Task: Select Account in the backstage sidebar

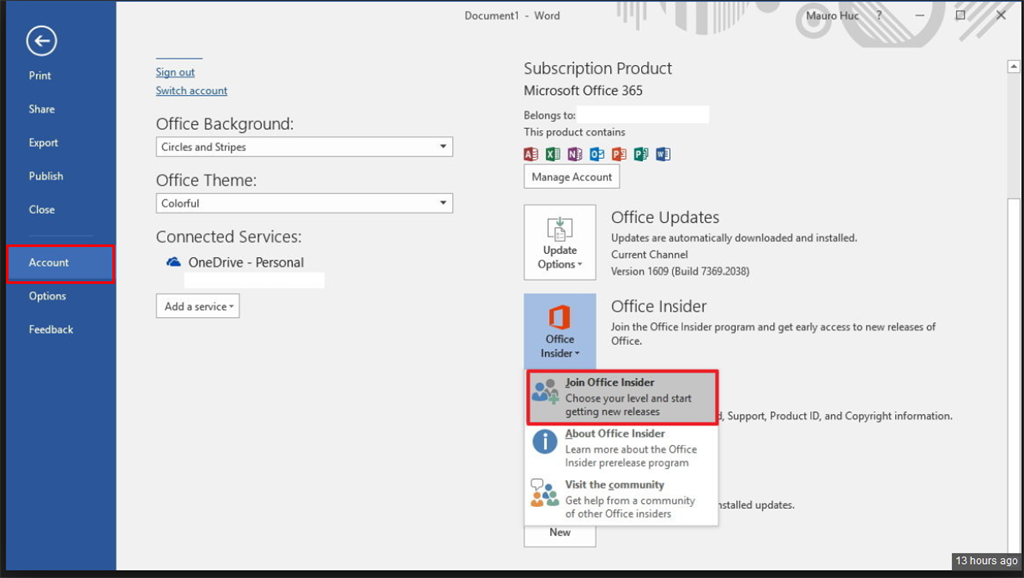Action: 60,263
